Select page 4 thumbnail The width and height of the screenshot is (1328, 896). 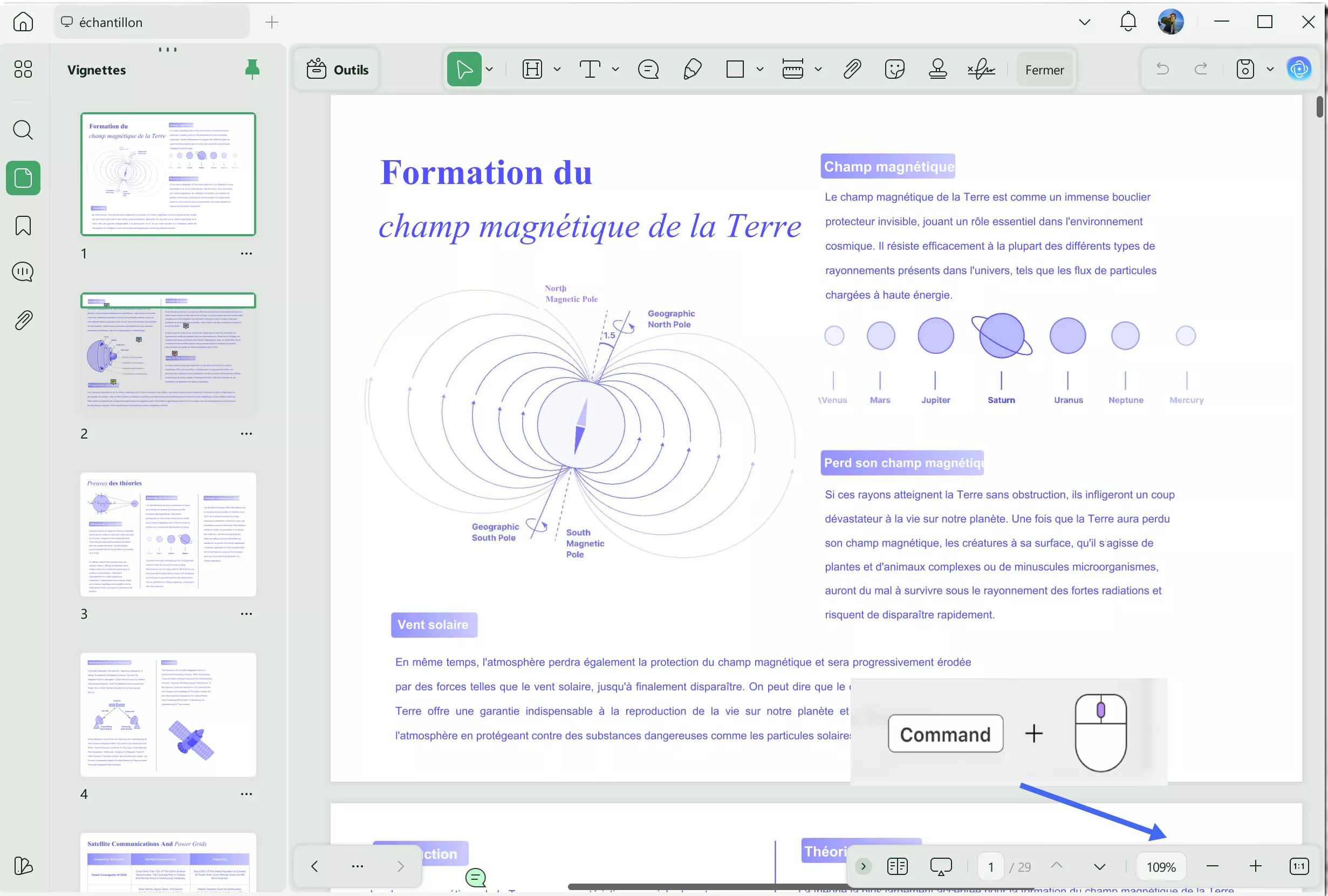[168, 714]
